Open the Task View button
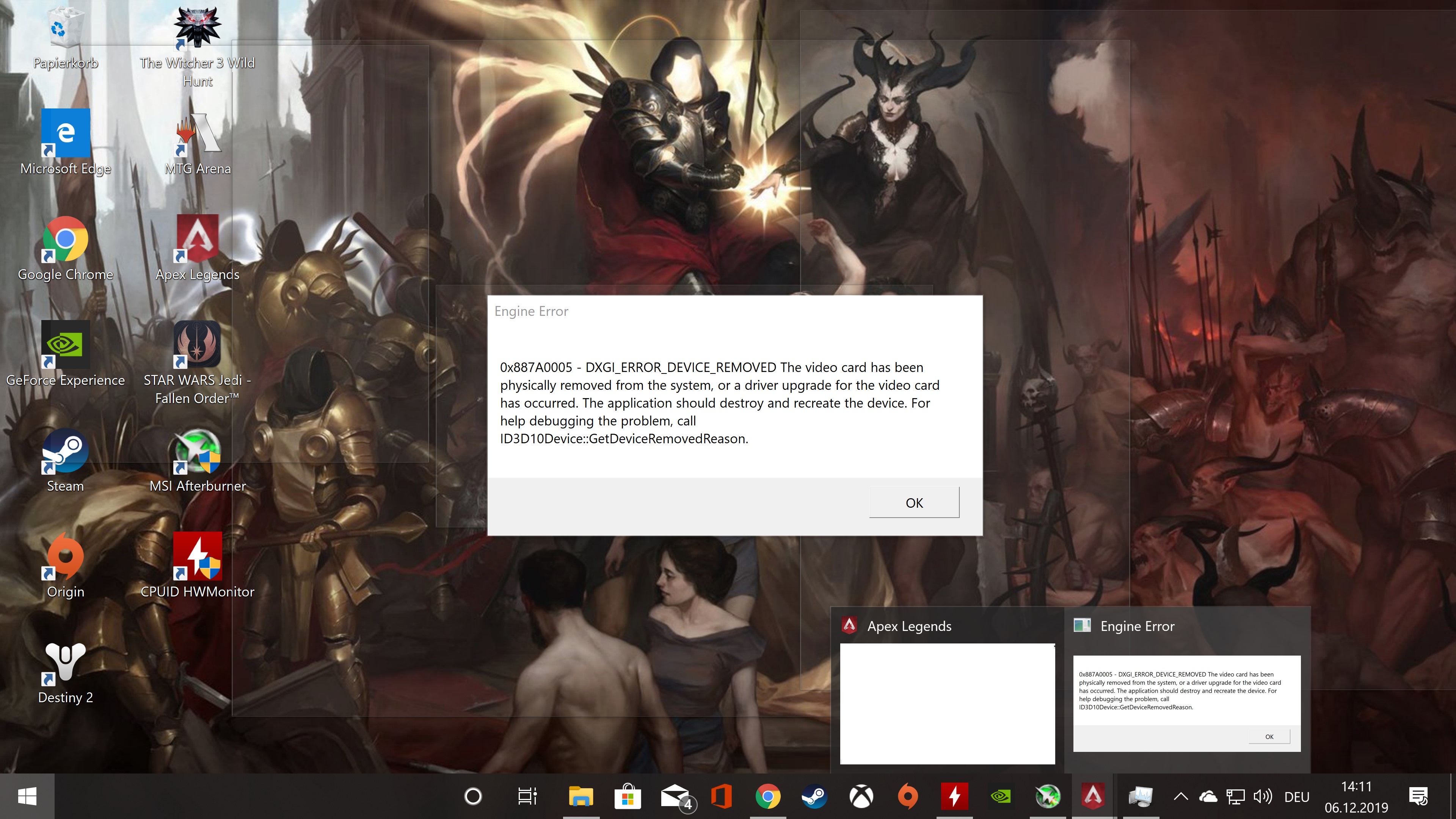 527,796
